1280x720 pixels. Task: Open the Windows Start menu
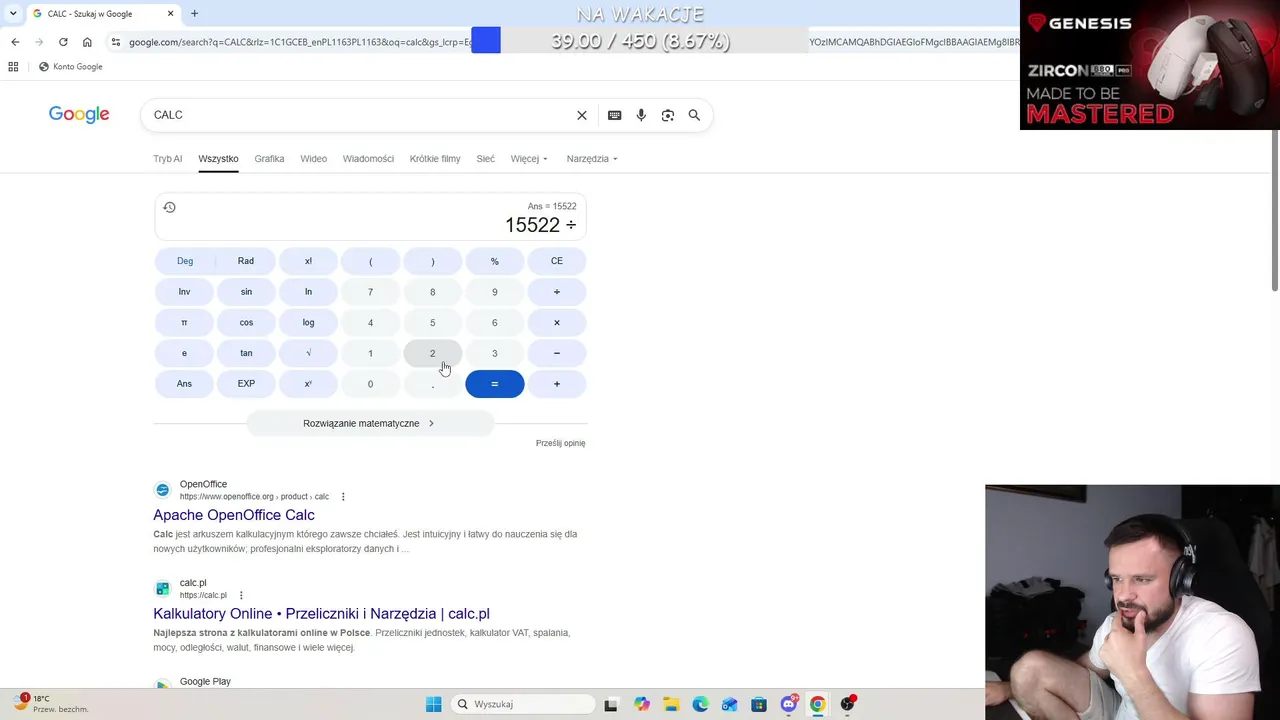tap(433, 704)
